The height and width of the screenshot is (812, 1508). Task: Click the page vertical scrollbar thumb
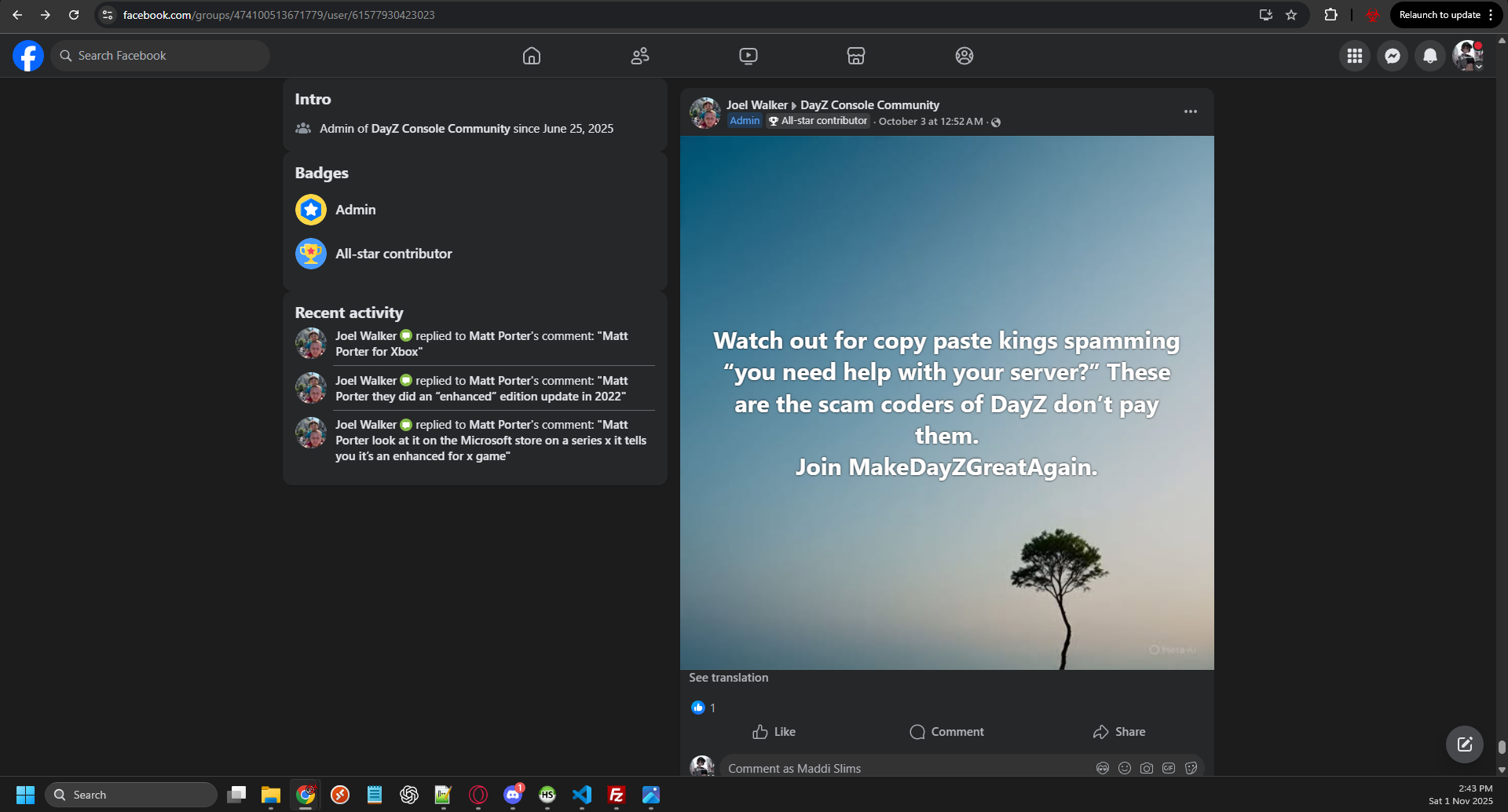(x=1502, y=747)
